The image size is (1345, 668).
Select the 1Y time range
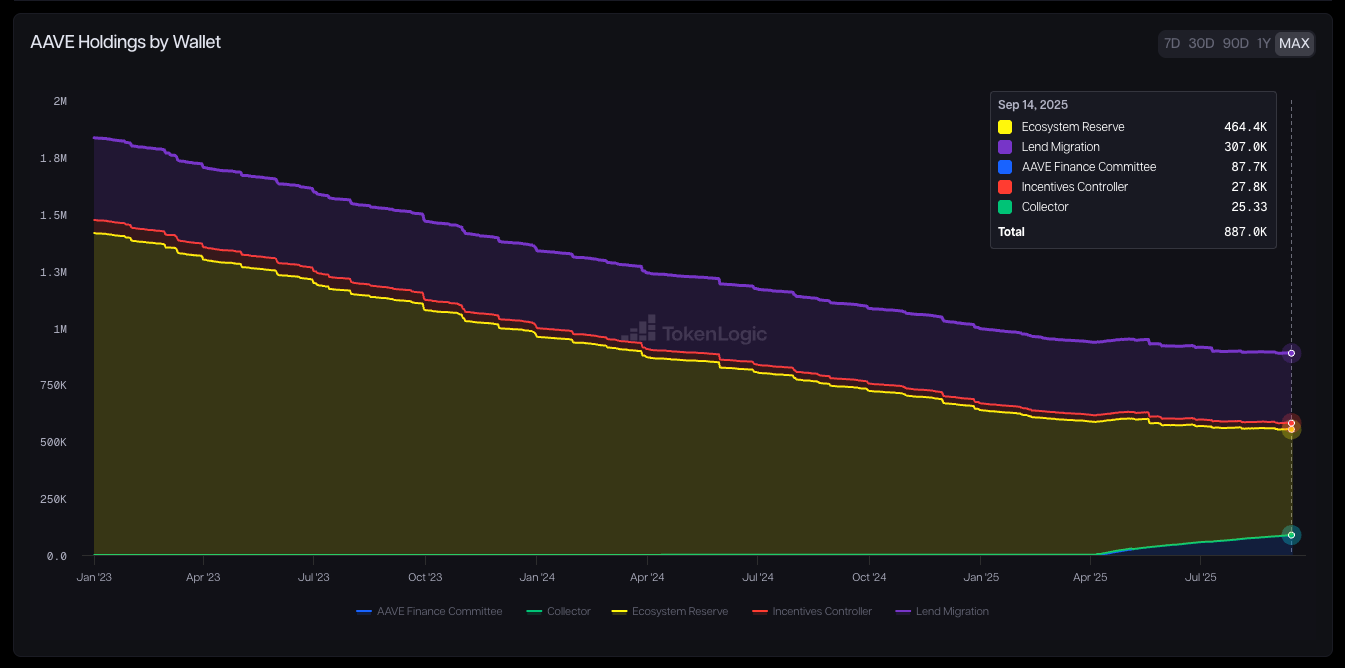pyautogui.click(x=1264, y=43)
